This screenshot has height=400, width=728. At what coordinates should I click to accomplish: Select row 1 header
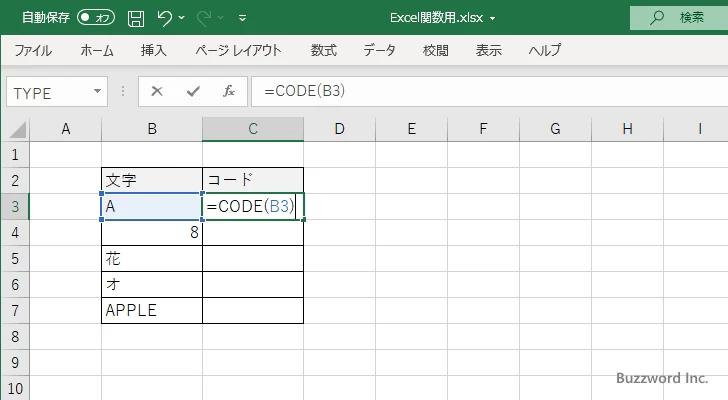click(x=15, y=155)
